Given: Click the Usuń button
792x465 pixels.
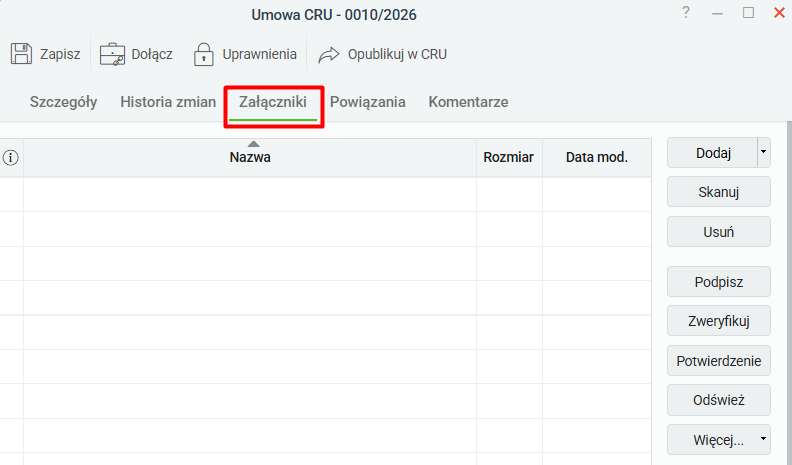Looking at the screenshot, I should coord(719,232).
